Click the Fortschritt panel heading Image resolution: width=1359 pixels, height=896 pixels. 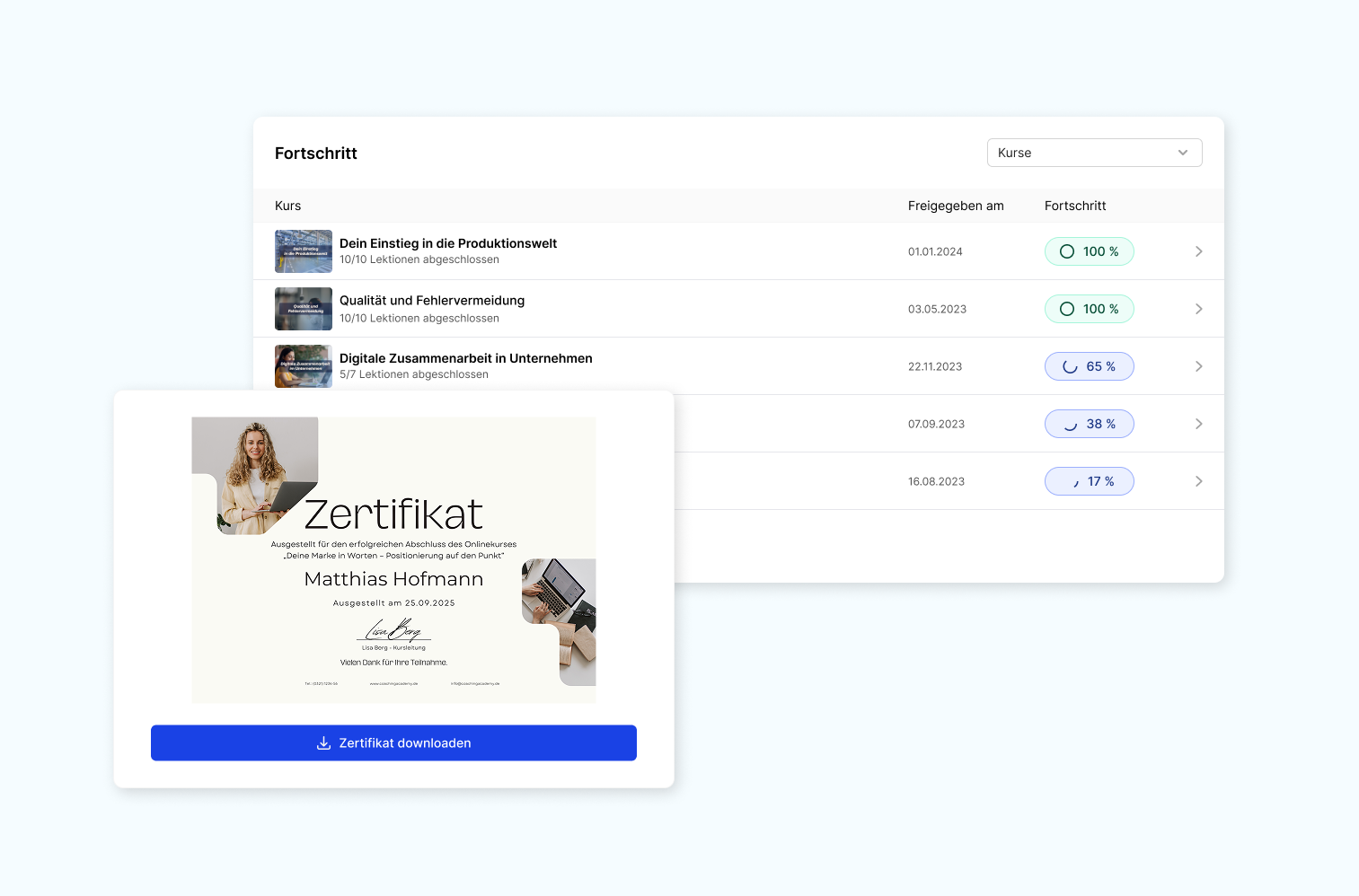click(316, 154)
